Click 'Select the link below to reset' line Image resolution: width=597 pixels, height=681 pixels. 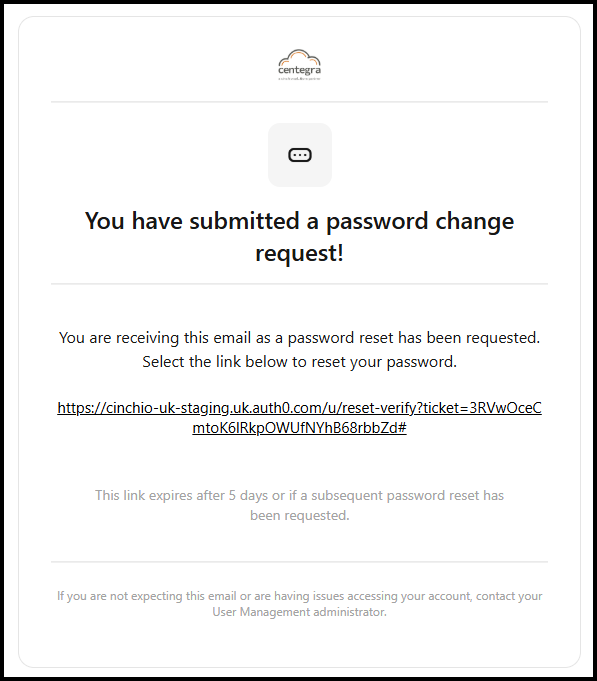click(300, 362)
